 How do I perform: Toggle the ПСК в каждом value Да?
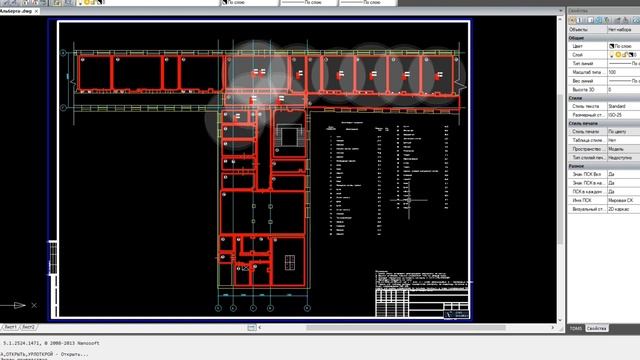pos(624,191)
